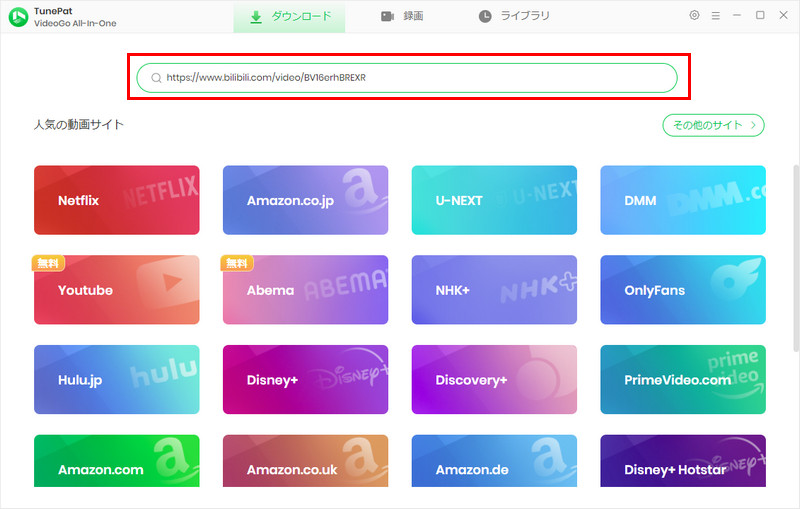Viewport: 800px width, 509px height.
Task: Open その他のサイト button
Action: click(x=713, y=125)
